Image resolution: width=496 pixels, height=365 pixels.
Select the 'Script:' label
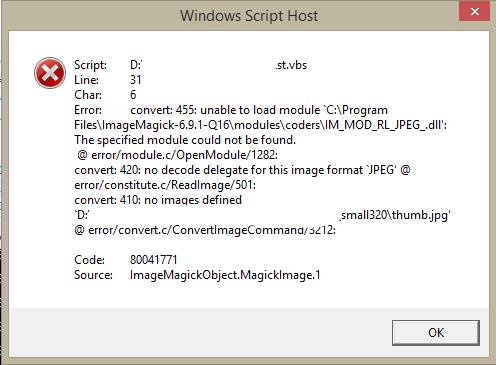click(x=90, y=65)
